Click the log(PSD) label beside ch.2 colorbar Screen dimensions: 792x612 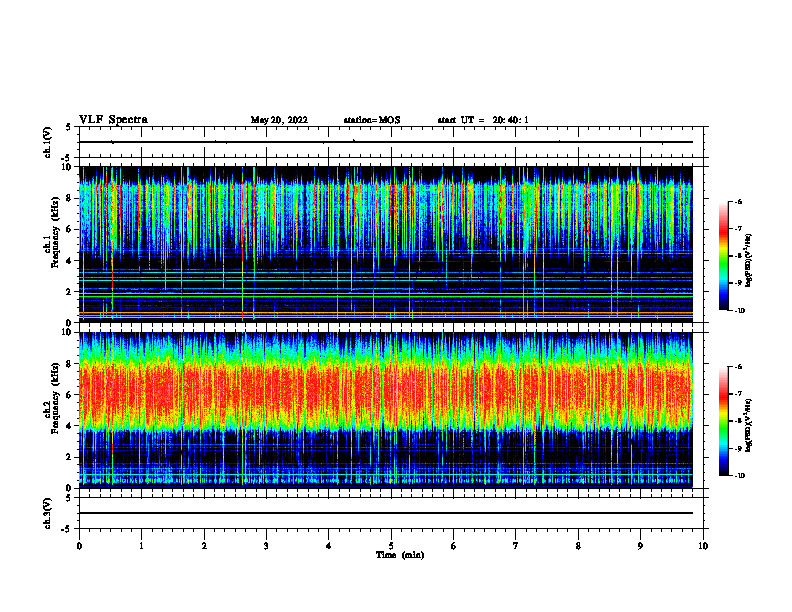(749, 426)
